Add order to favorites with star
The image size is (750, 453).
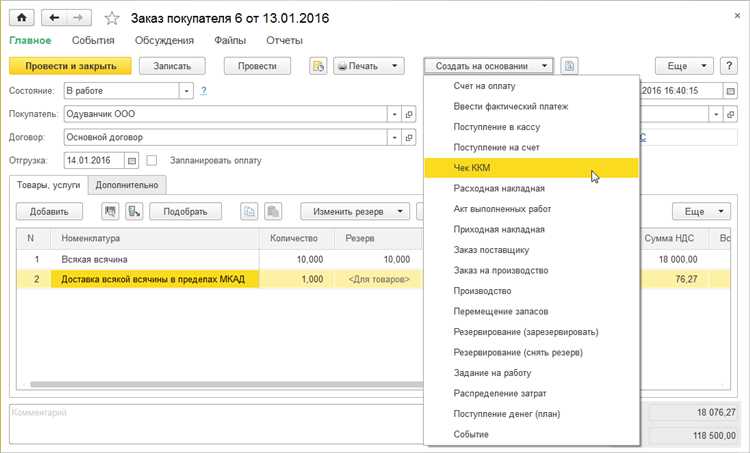pos(112,19)
